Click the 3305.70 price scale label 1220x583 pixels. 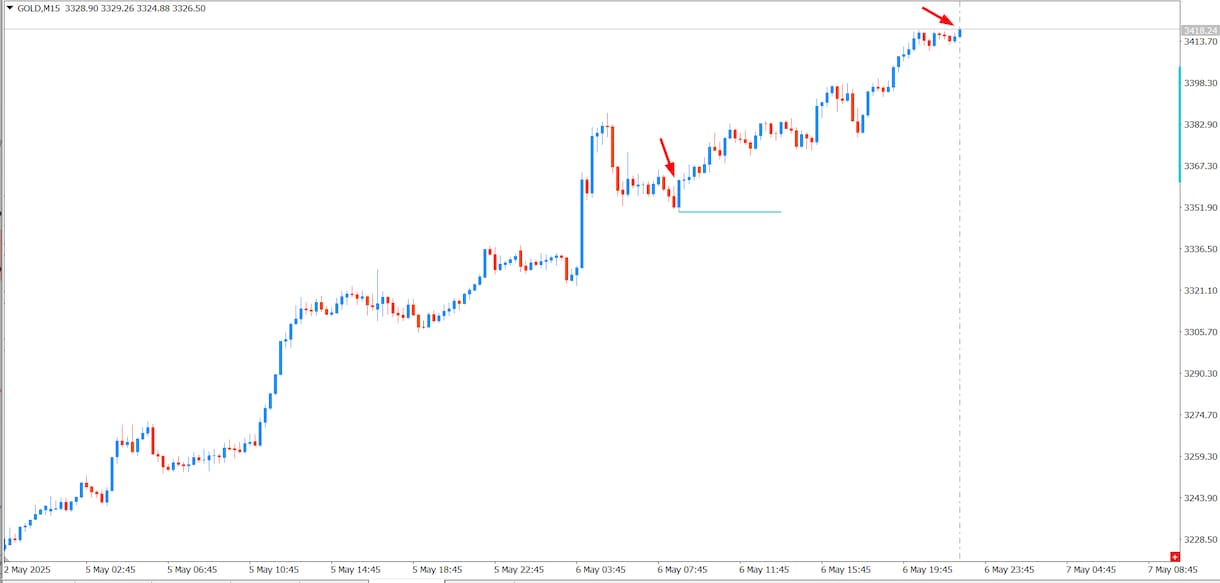tap(1200, 332)
